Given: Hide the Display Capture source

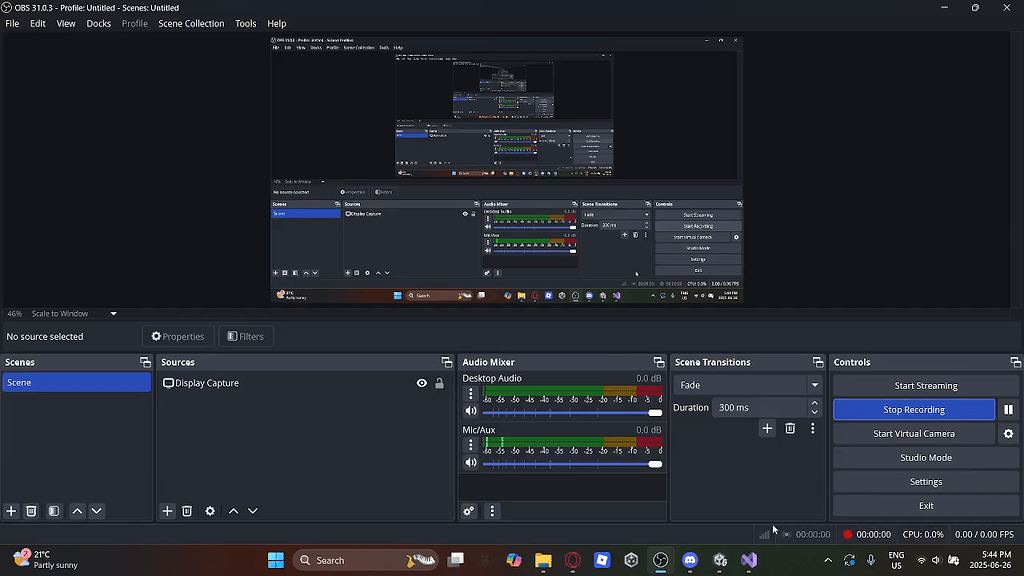Looking at the screenshot, I should point(422,383).
